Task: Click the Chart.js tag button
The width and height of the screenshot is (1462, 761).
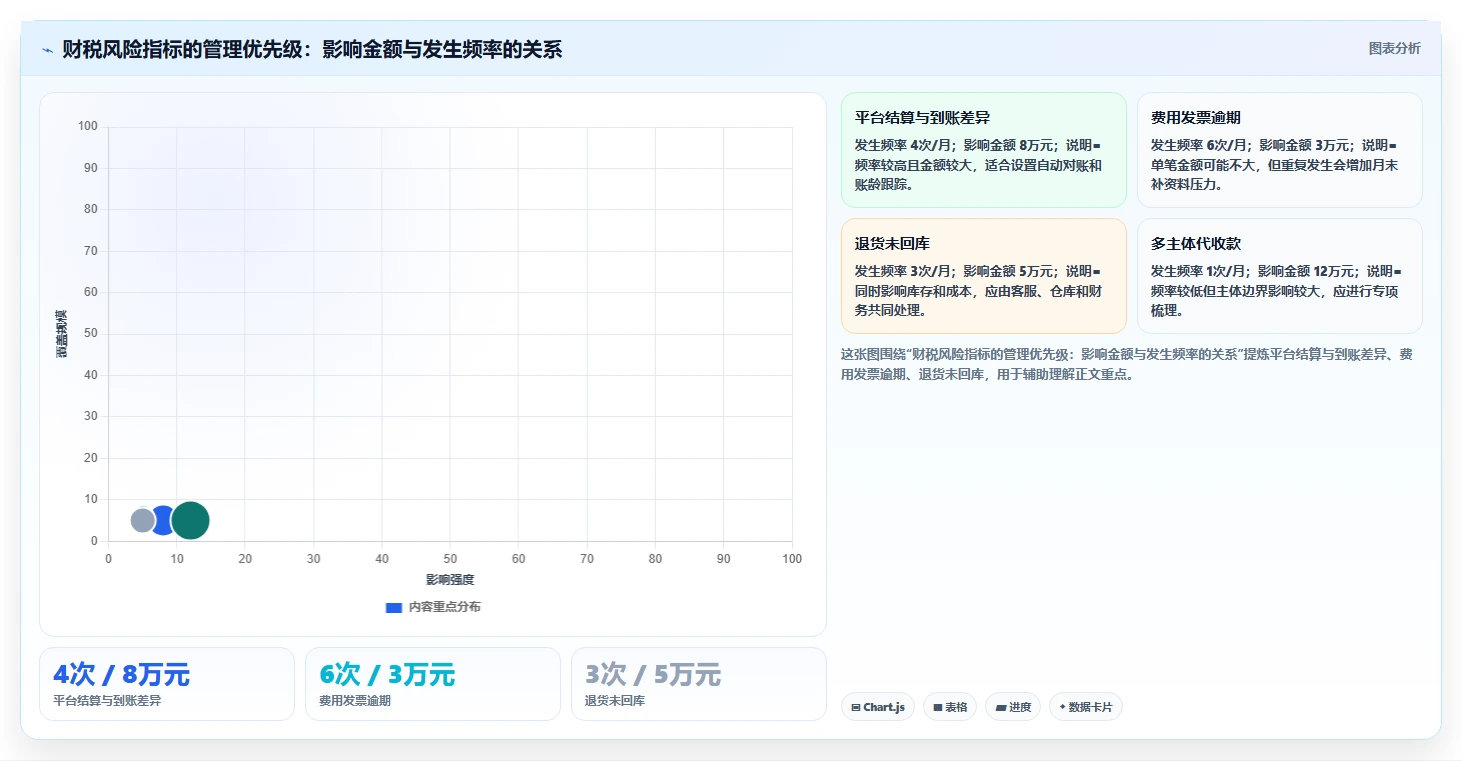Action: pos(878,707)
